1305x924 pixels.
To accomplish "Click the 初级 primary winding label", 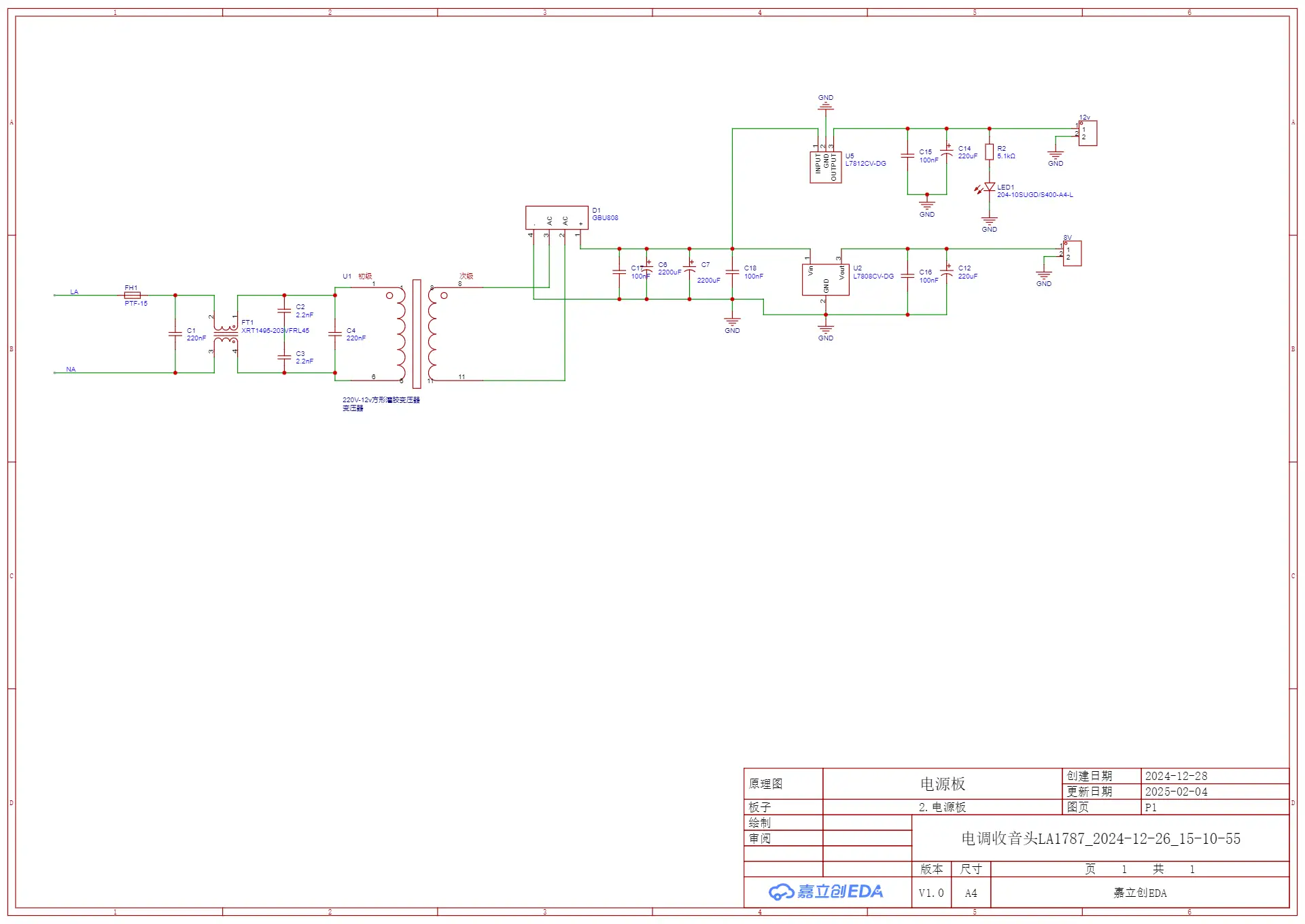I will coord(365,277).
